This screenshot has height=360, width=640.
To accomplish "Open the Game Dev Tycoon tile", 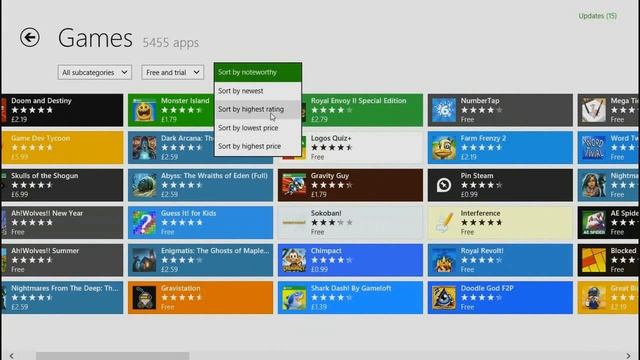I will [x=62, y=148].
